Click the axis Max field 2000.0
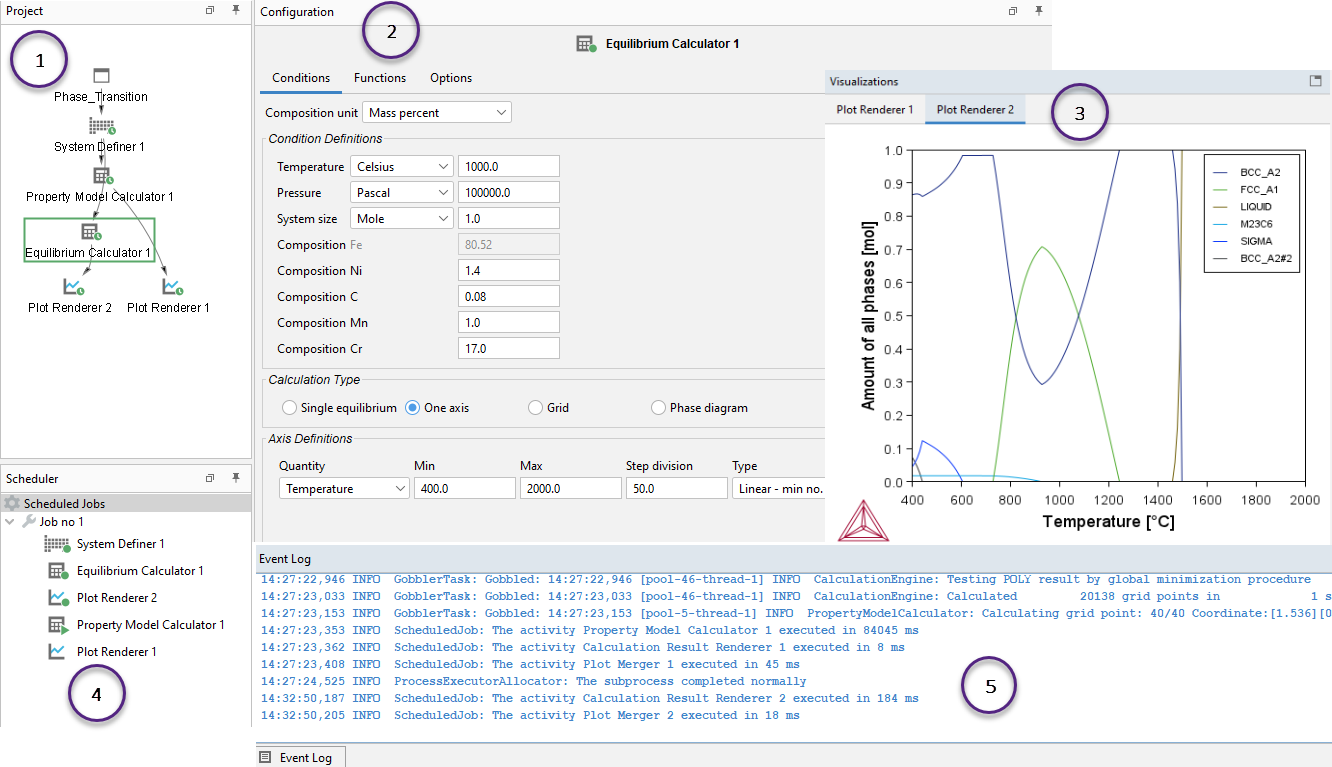This screenshot has width=1332, height=767. click(571, 489)
